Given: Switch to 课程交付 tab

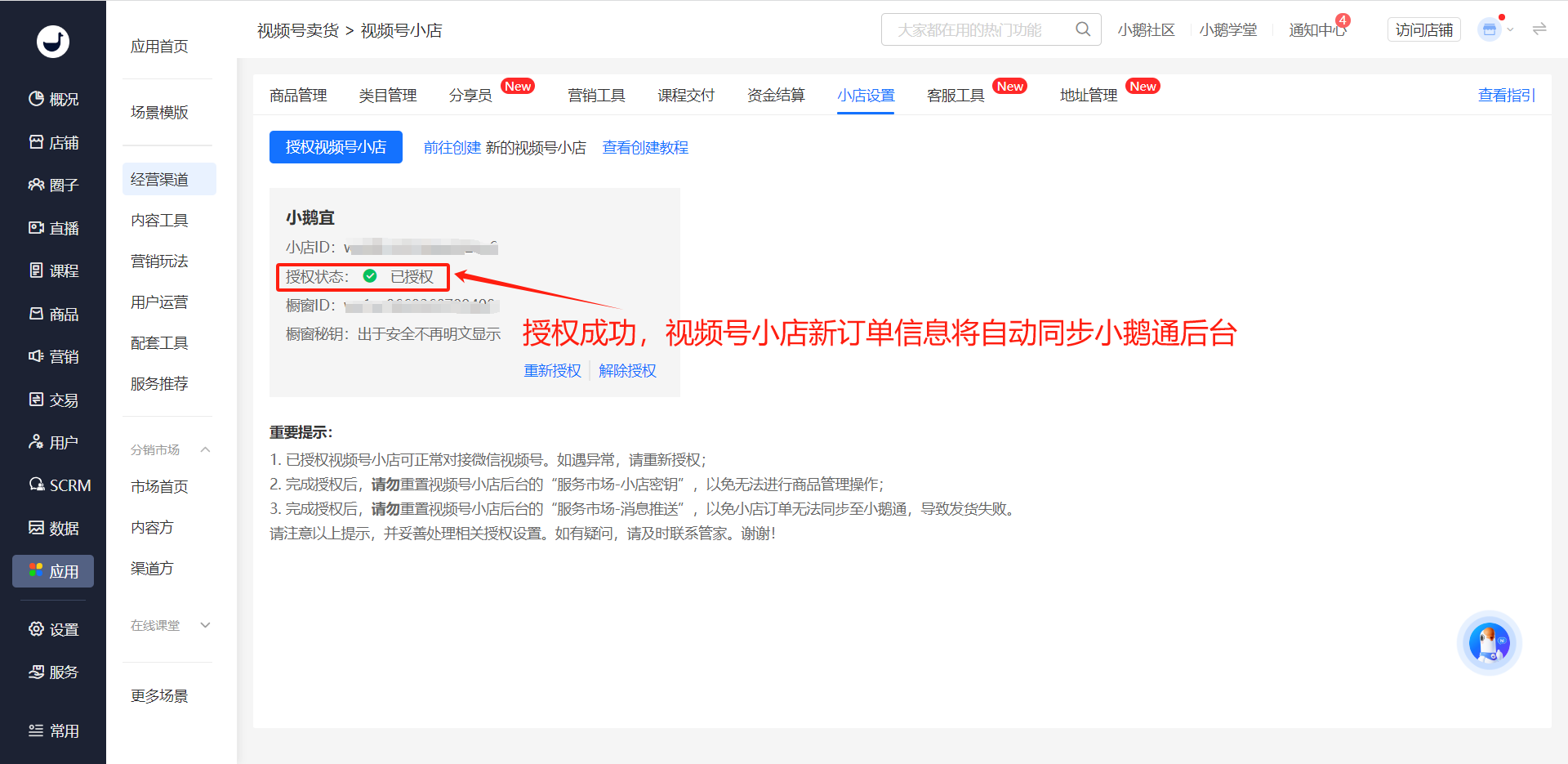Looking at the screenshot, I should pos(686,96).
